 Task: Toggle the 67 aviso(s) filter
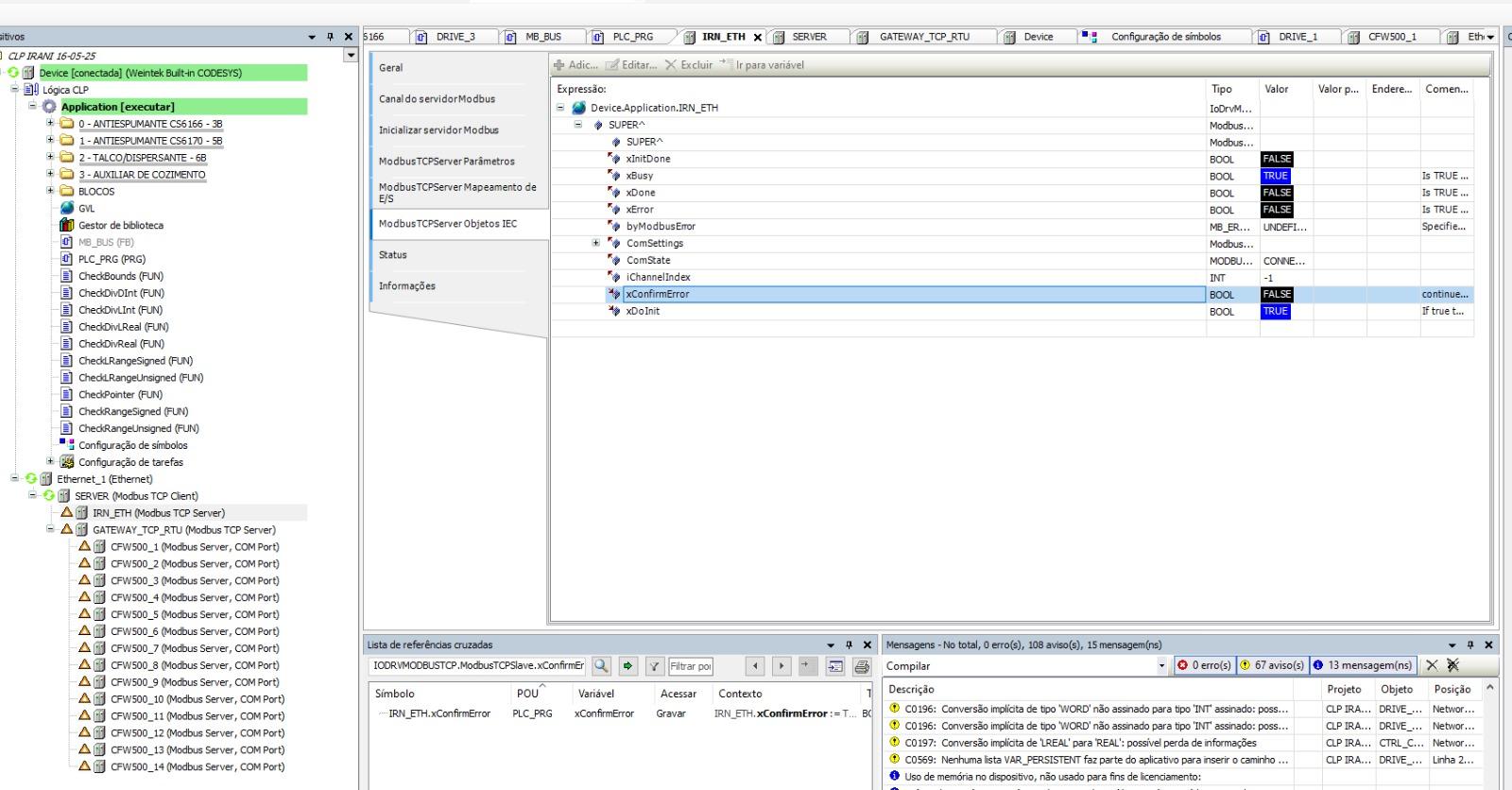point(1272,666)
